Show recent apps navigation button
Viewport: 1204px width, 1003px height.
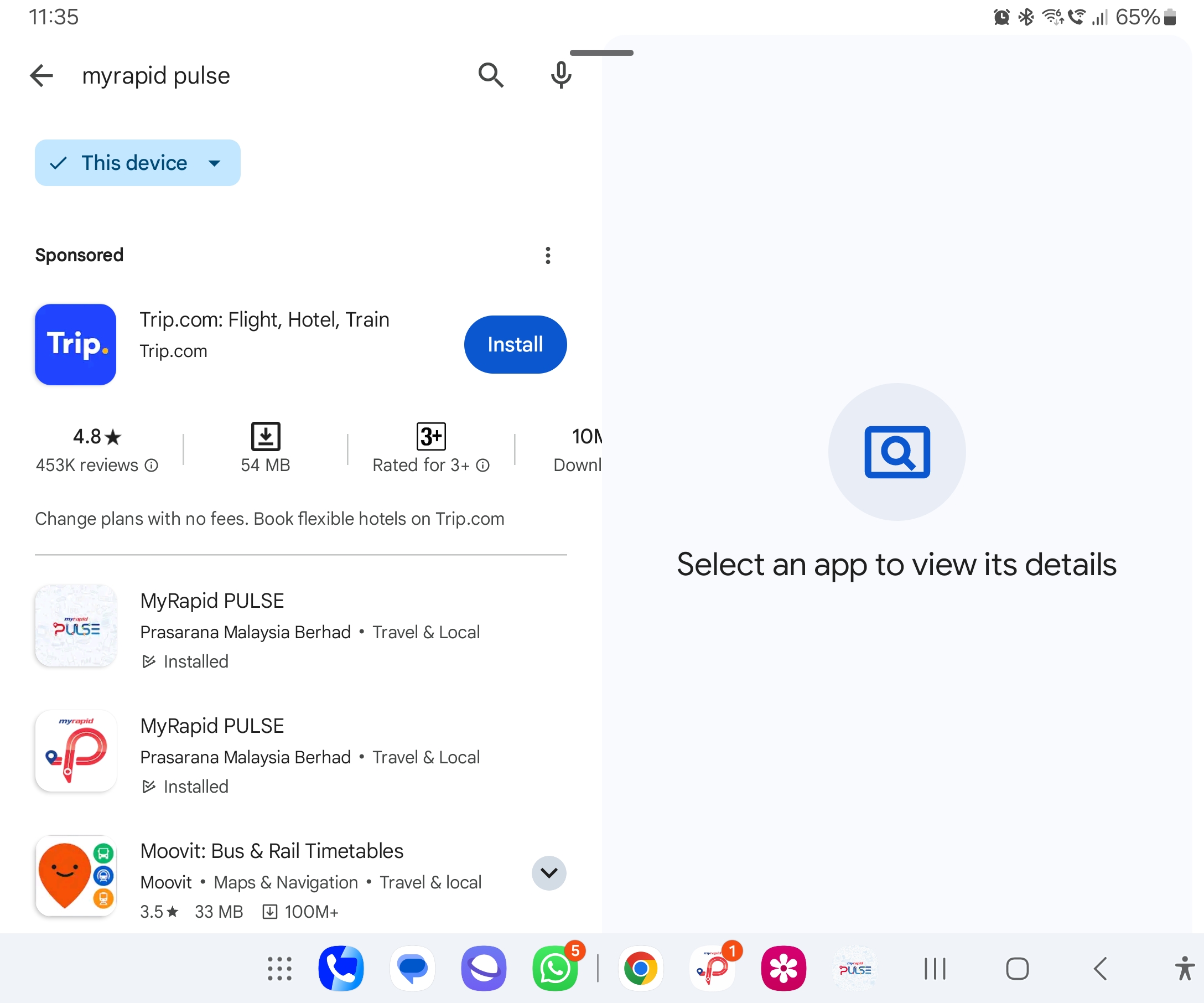click(935, 969)
